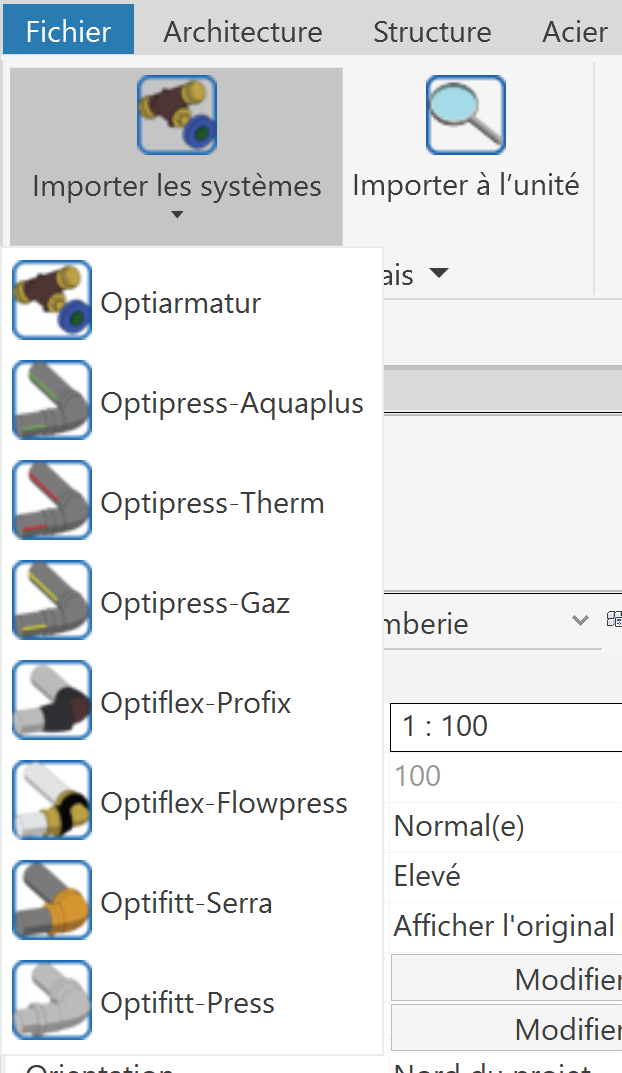Open the discipline combo box chevron
The image size is (622, 1073).
coord(580,621)
